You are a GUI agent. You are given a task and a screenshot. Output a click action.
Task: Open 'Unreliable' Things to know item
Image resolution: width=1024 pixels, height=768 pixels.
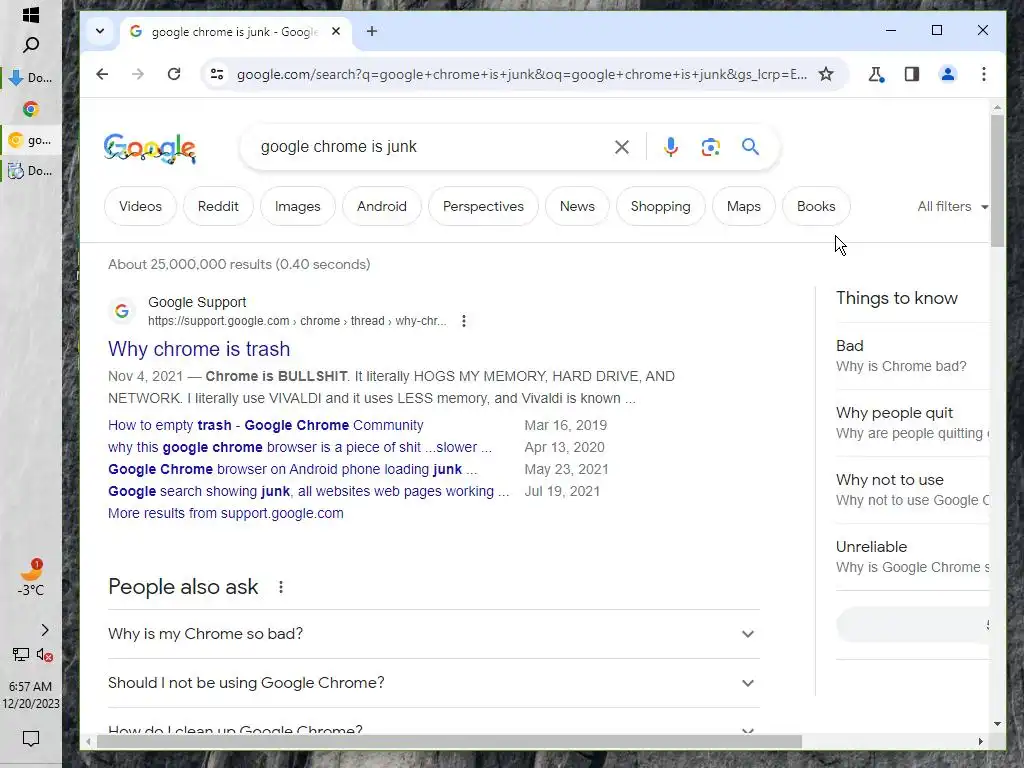(912, 557)
